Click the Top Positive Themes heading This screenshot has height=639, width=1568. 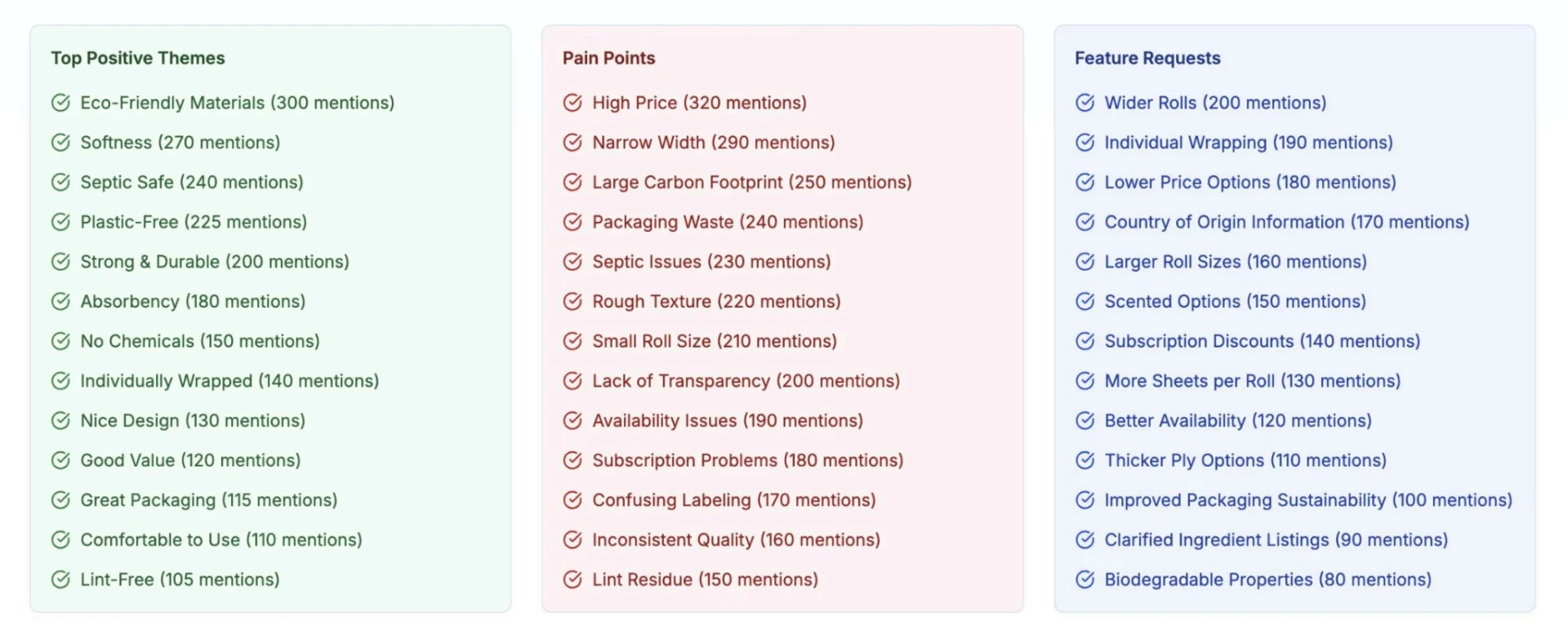(x=138, y=58)
